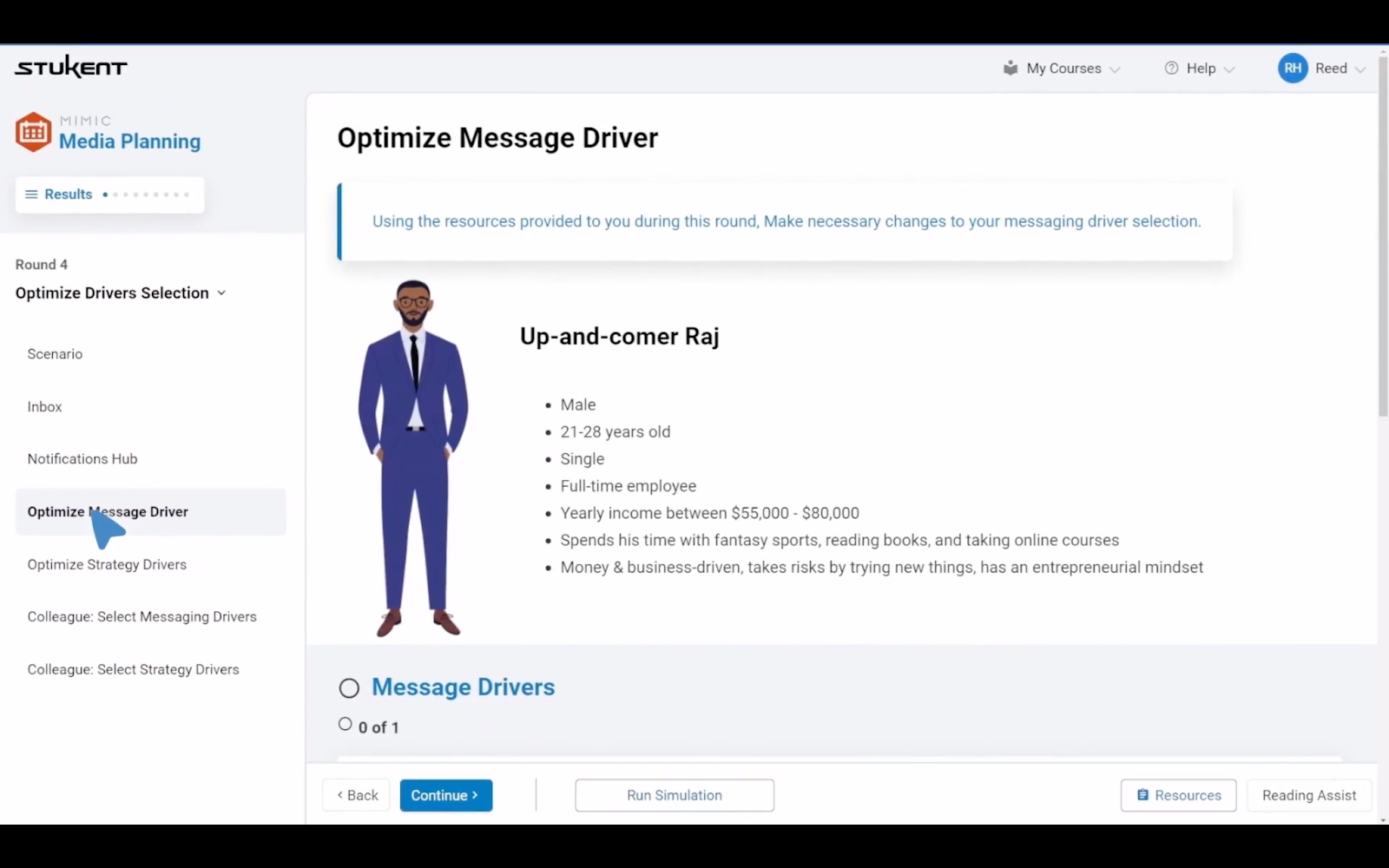The height and width of the screenshot is (868, 1389).
Task: Click the Up-and-comer Raj heading
Action: tap(619, 337)
